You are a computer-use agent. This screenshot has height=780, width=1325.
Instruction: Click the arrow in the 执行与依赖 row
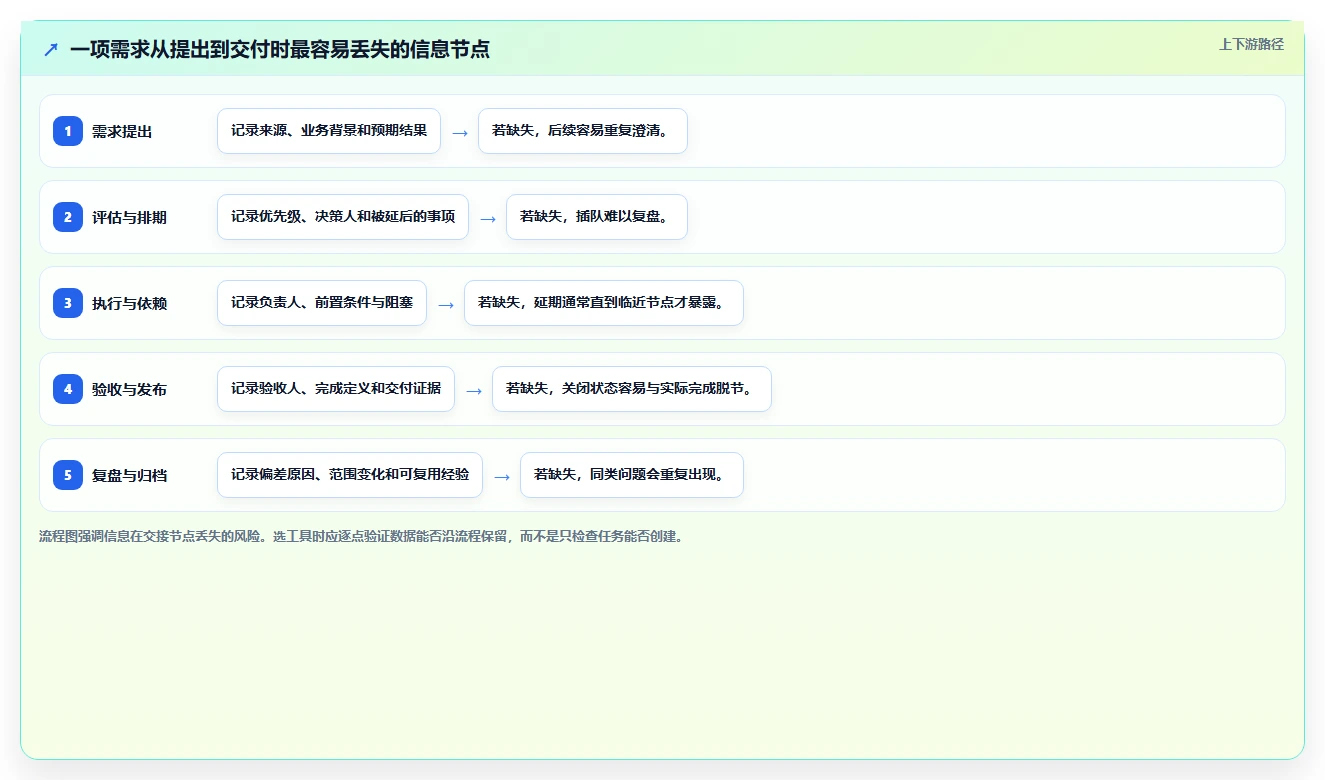[446, 304]
